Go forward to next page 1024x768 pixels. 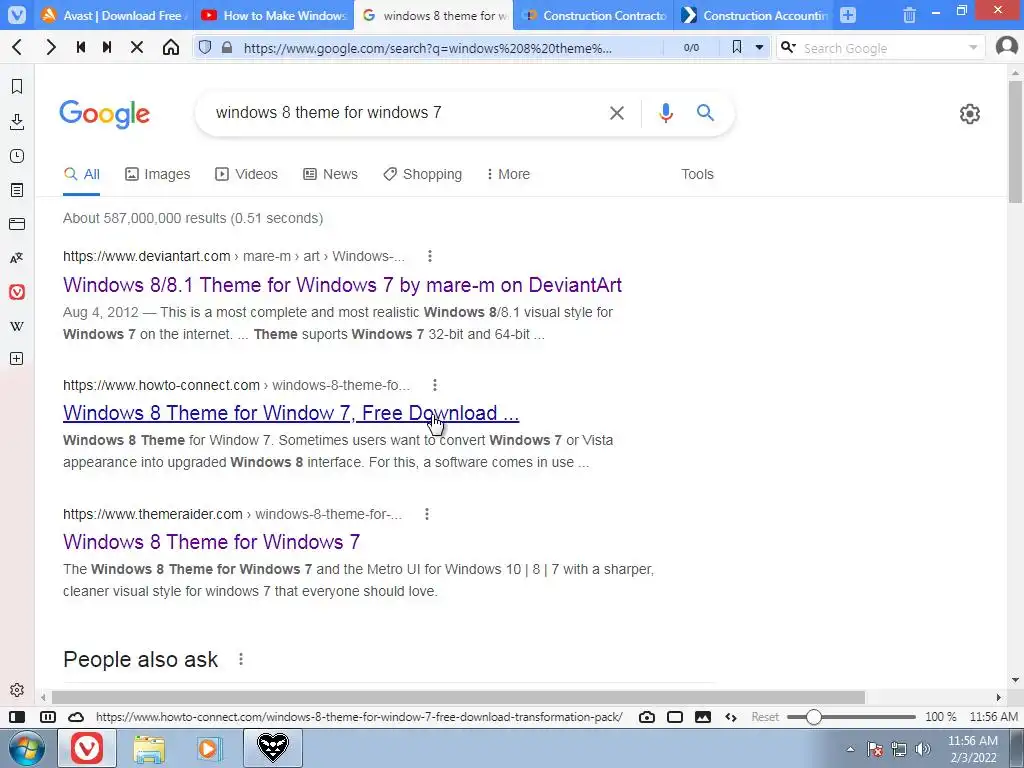coord(51,47)
